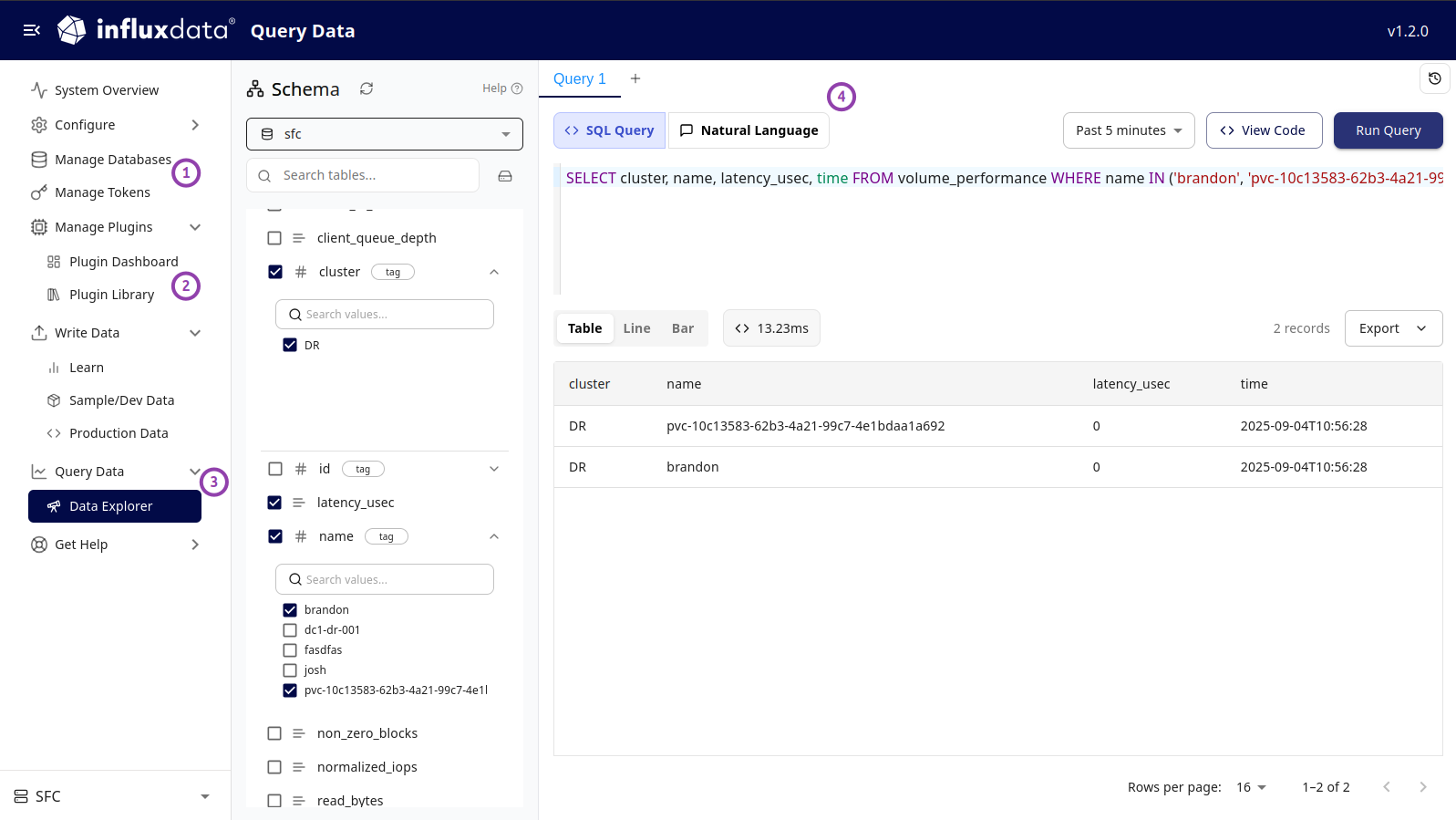Check the josh value

click(x=290, y=670)
